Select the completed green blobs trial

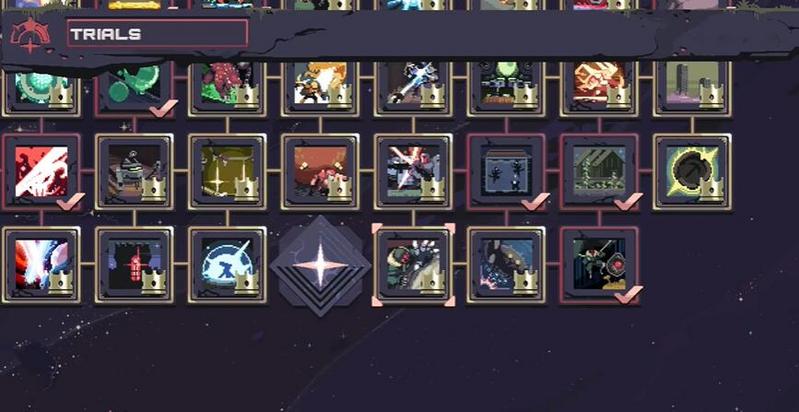[x=135, y=87]
